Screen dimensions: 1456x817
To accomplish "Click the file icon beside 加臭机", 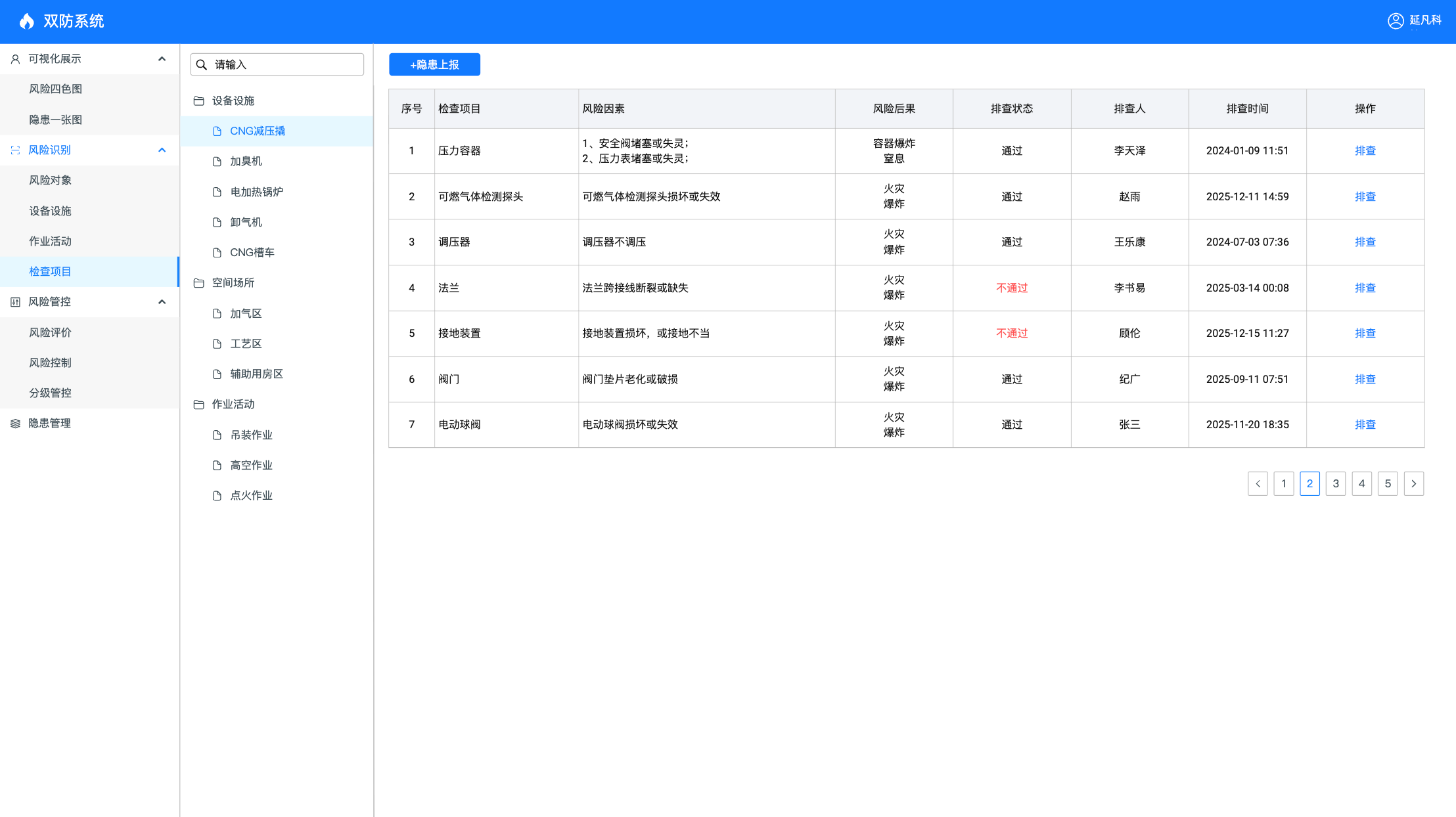I will (217, 162).
